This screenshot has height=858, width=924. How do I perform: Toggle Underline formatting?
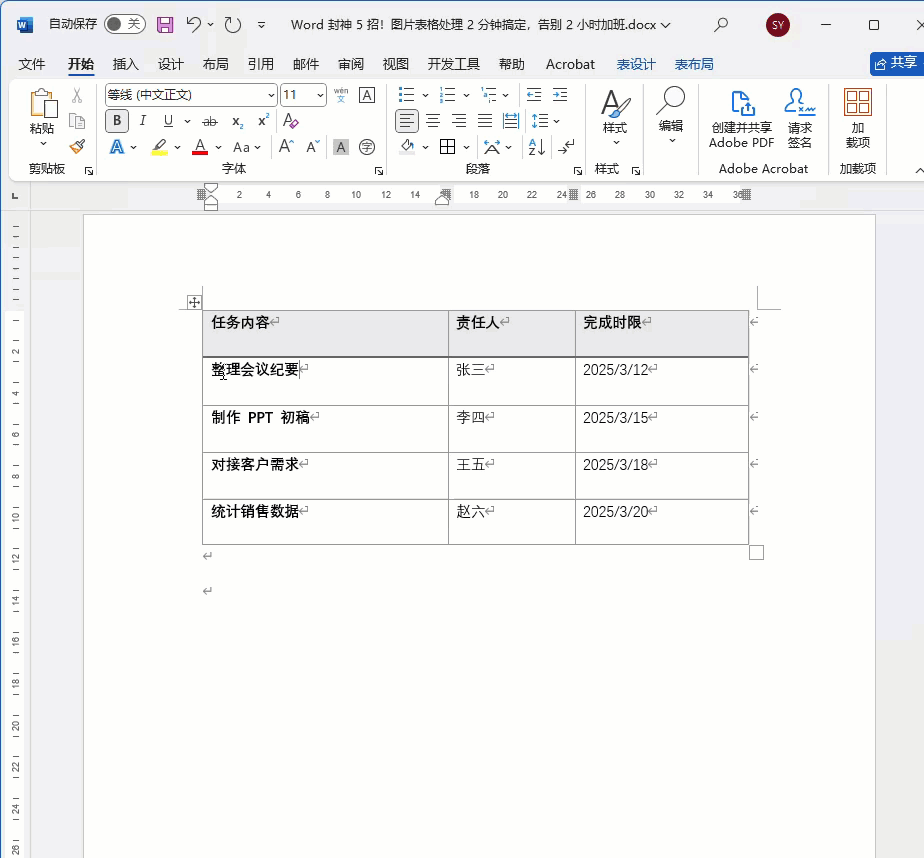pyautogui.click(x=169, y=121)
